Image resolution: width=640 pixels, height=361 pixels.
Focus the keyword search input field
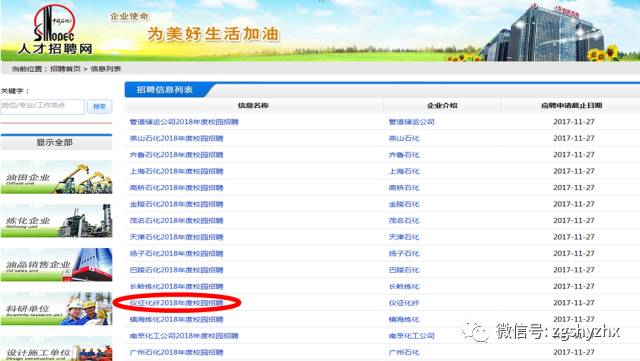(x=42, y=107)
